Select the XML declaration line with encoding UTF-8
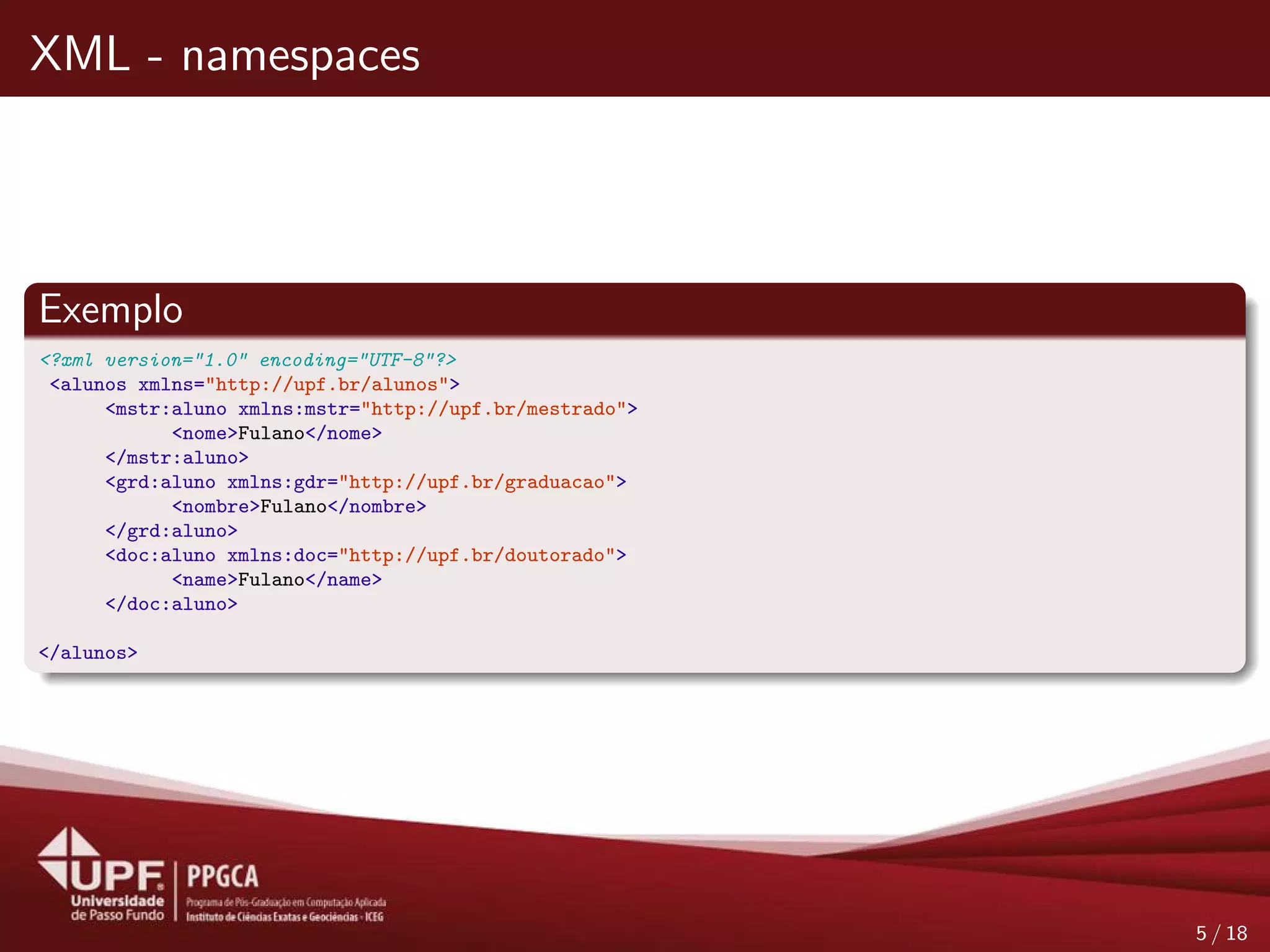This screenshot has height=952, width=1270. coord(248,359)
